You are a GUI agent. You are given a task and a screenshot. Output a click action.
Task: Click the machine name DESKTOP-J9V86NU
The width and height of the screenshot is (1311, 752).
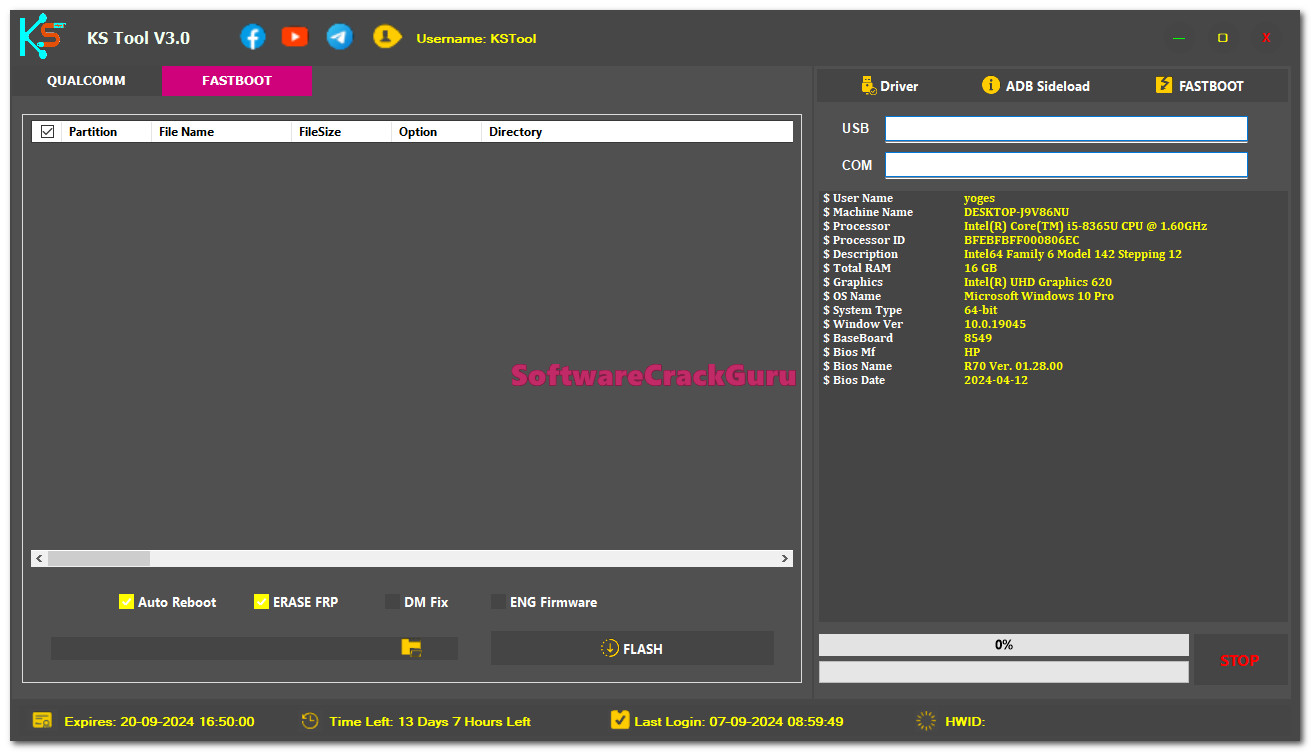(x=1016, y=212)
